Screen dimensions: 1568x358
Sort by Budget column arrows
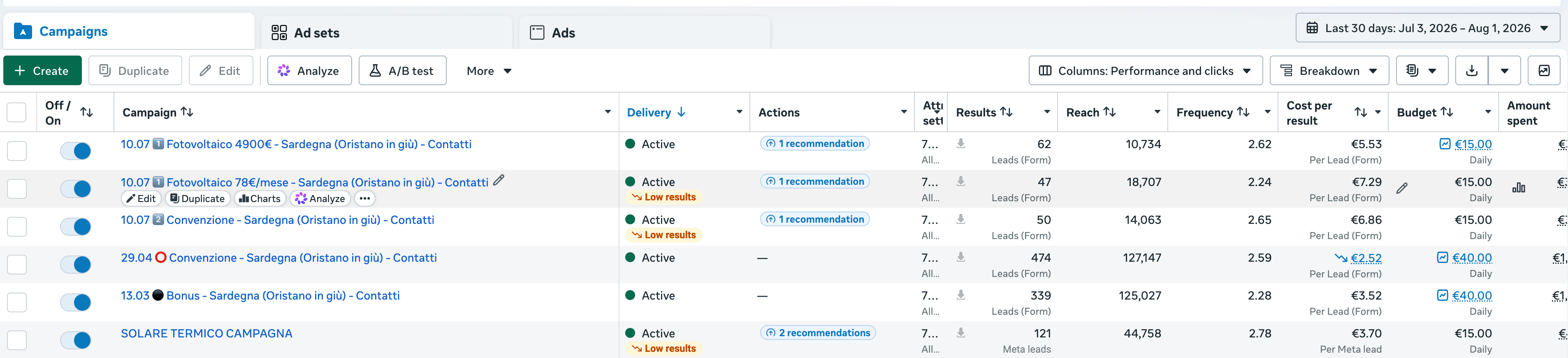coord(1447,112)
